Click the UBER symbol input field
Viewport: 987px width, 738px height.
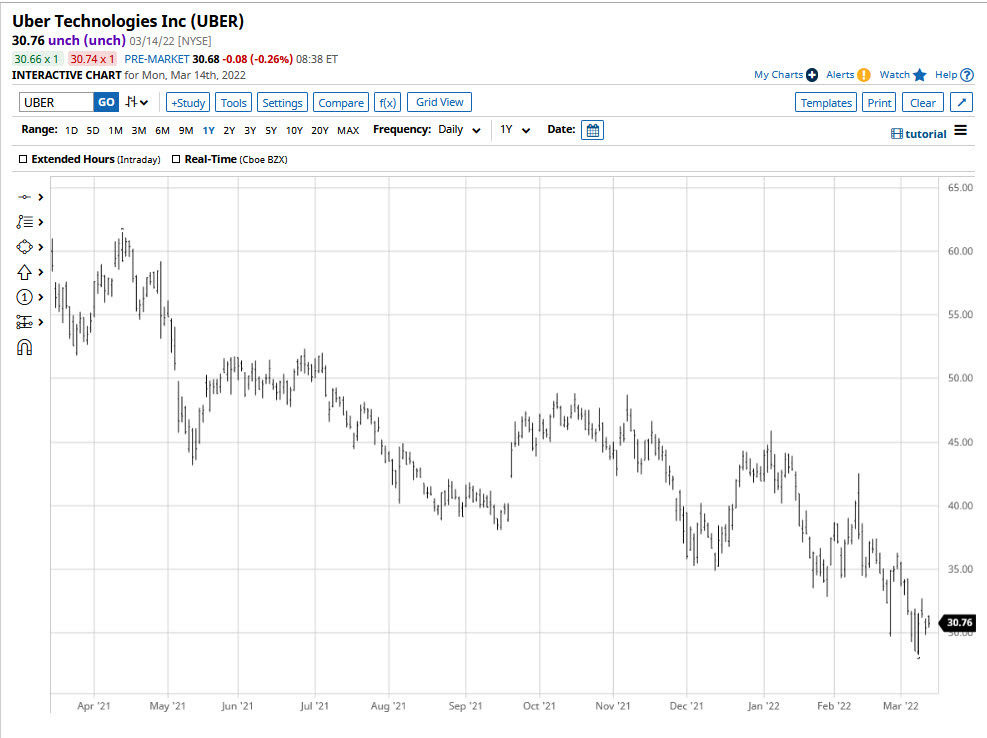(x=56, y=102)
